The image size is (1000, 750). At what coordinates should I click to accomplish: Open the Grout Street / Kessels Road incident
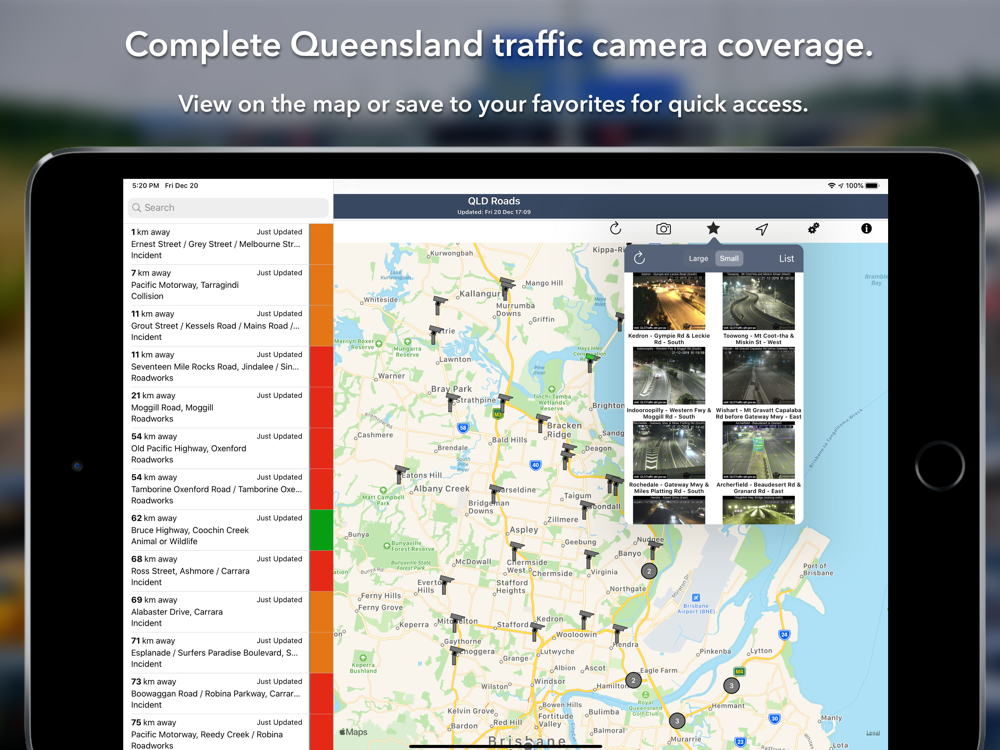[228, 325]
